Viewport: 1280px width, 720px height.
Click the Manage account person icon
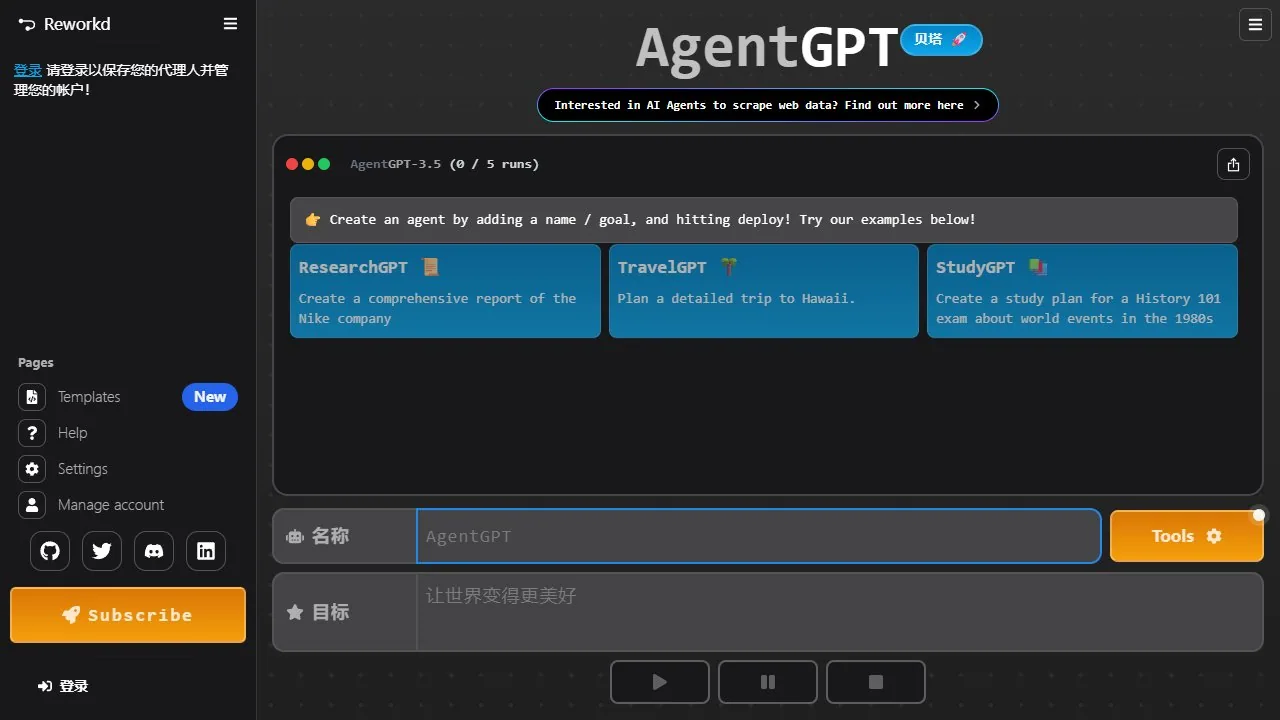32,505
